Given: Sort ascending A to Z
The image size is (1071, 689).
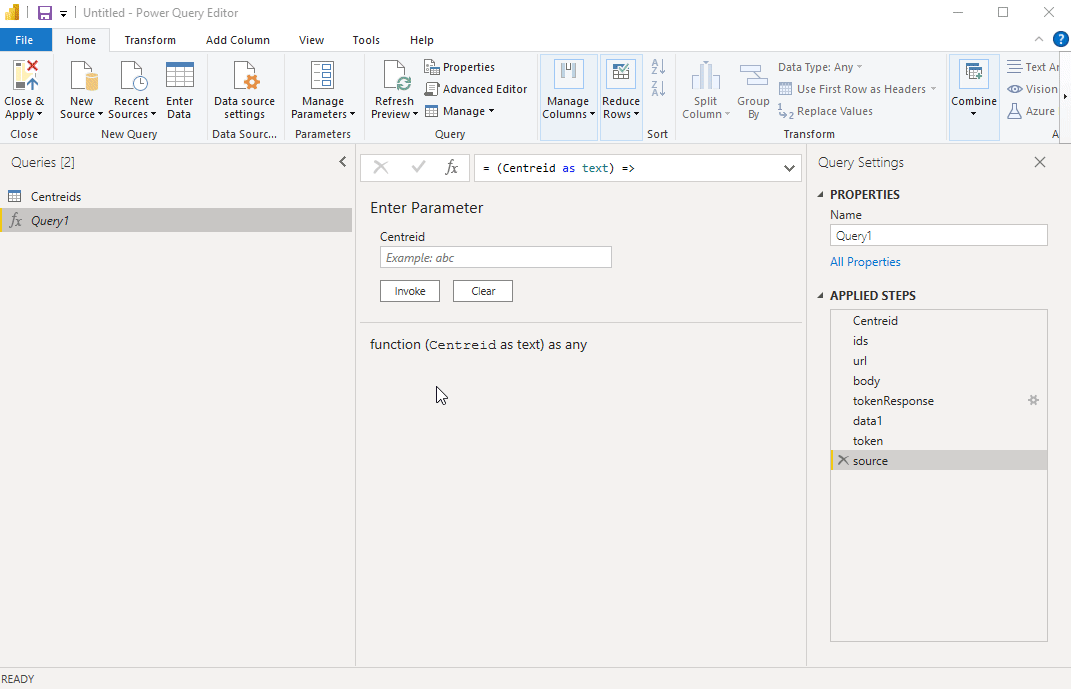Looking at the screenshot, I should [658, 67].
